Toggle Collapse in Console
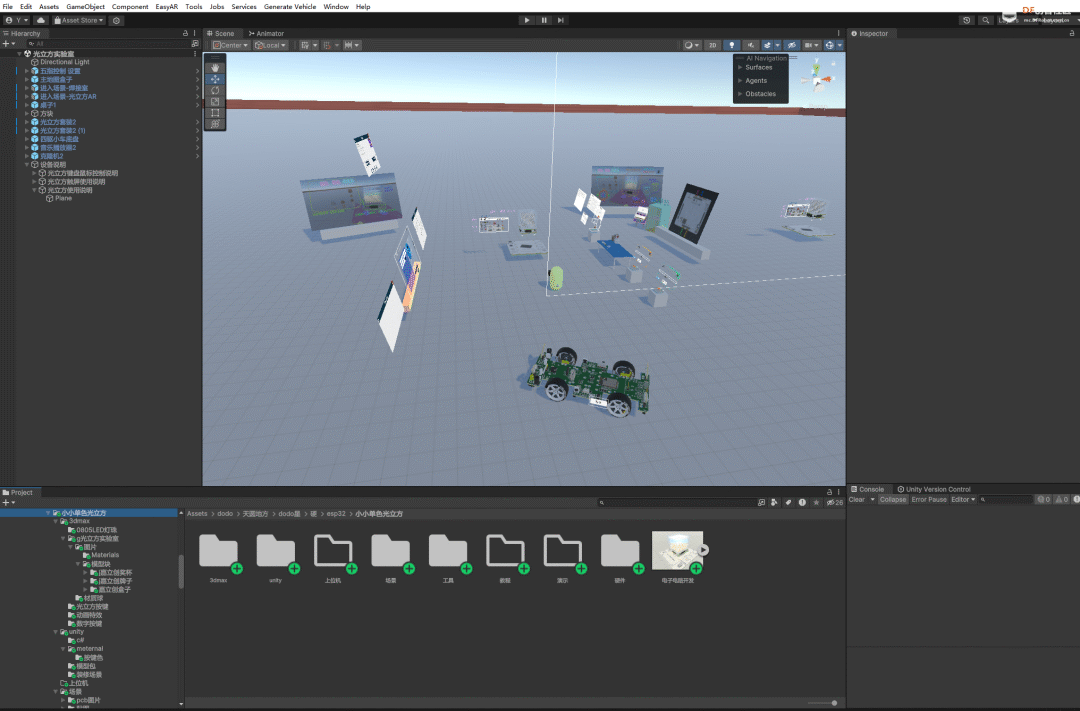1080x711 pixels. [x=893, y=499]
